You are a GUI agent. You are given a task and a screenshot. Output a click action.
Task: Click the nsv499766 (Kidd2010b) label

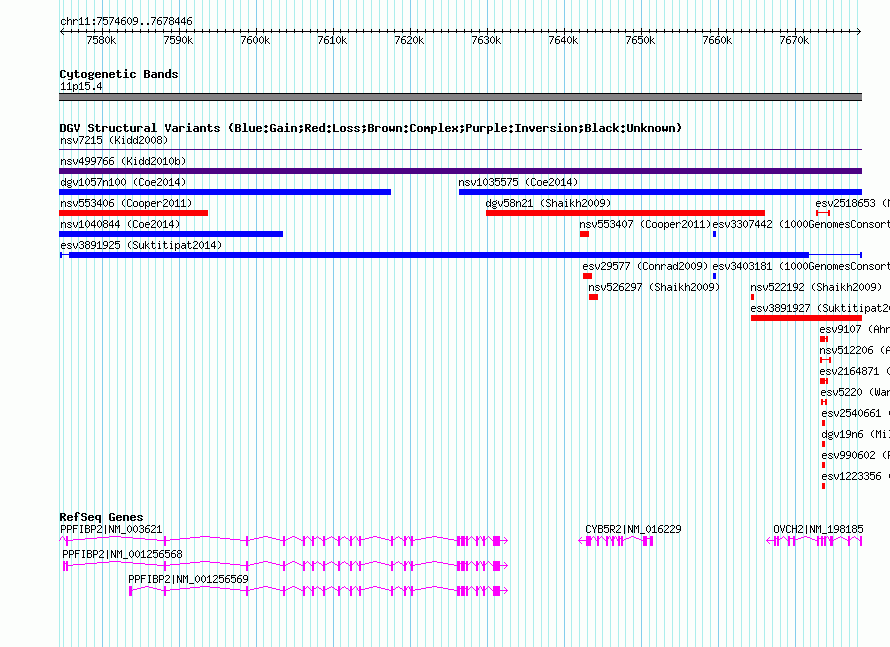[x=123, y=161]
